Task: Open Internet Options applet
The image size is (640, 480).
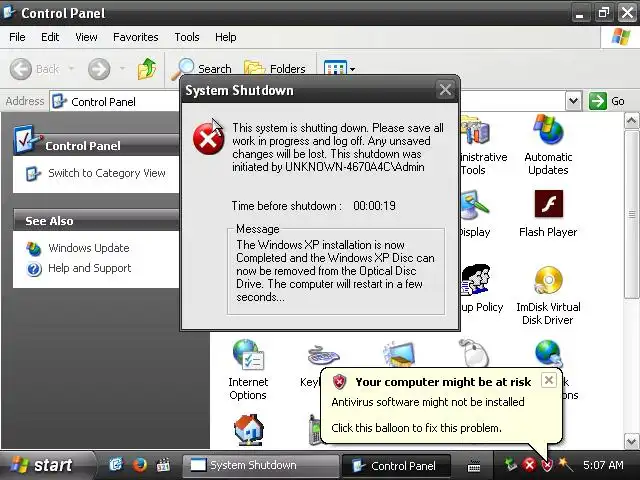Action: pos(248,370)
